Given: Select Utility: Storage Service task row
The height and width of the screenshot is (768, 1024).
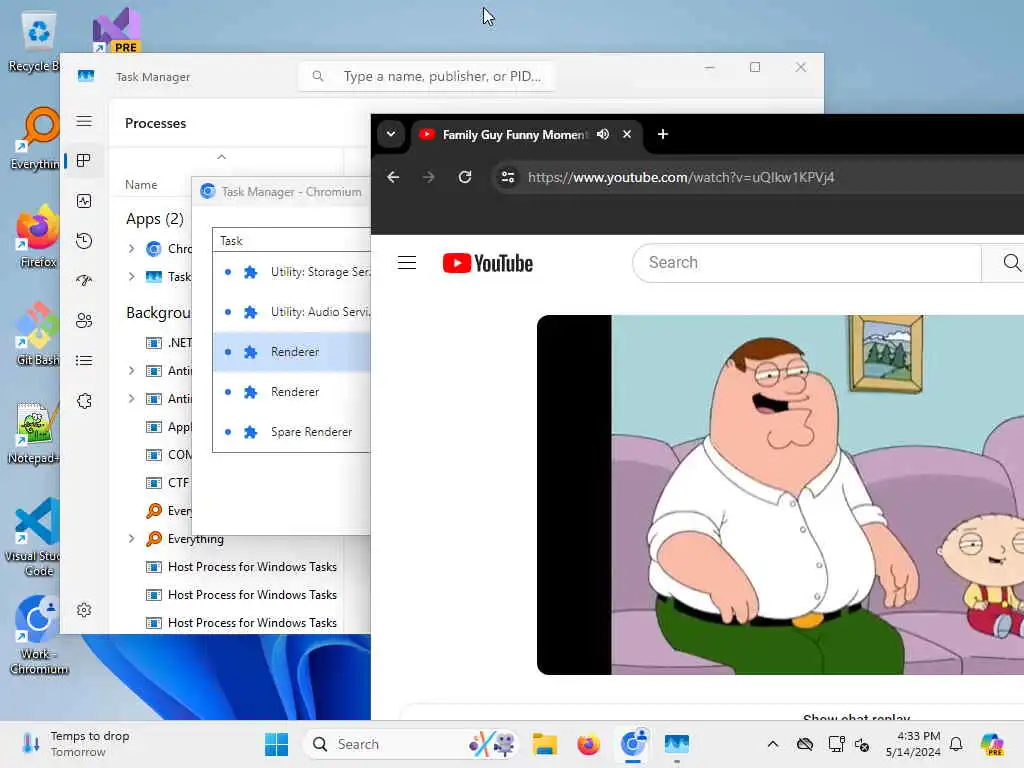Looking at the screenshot, I should tap(292, 272).
